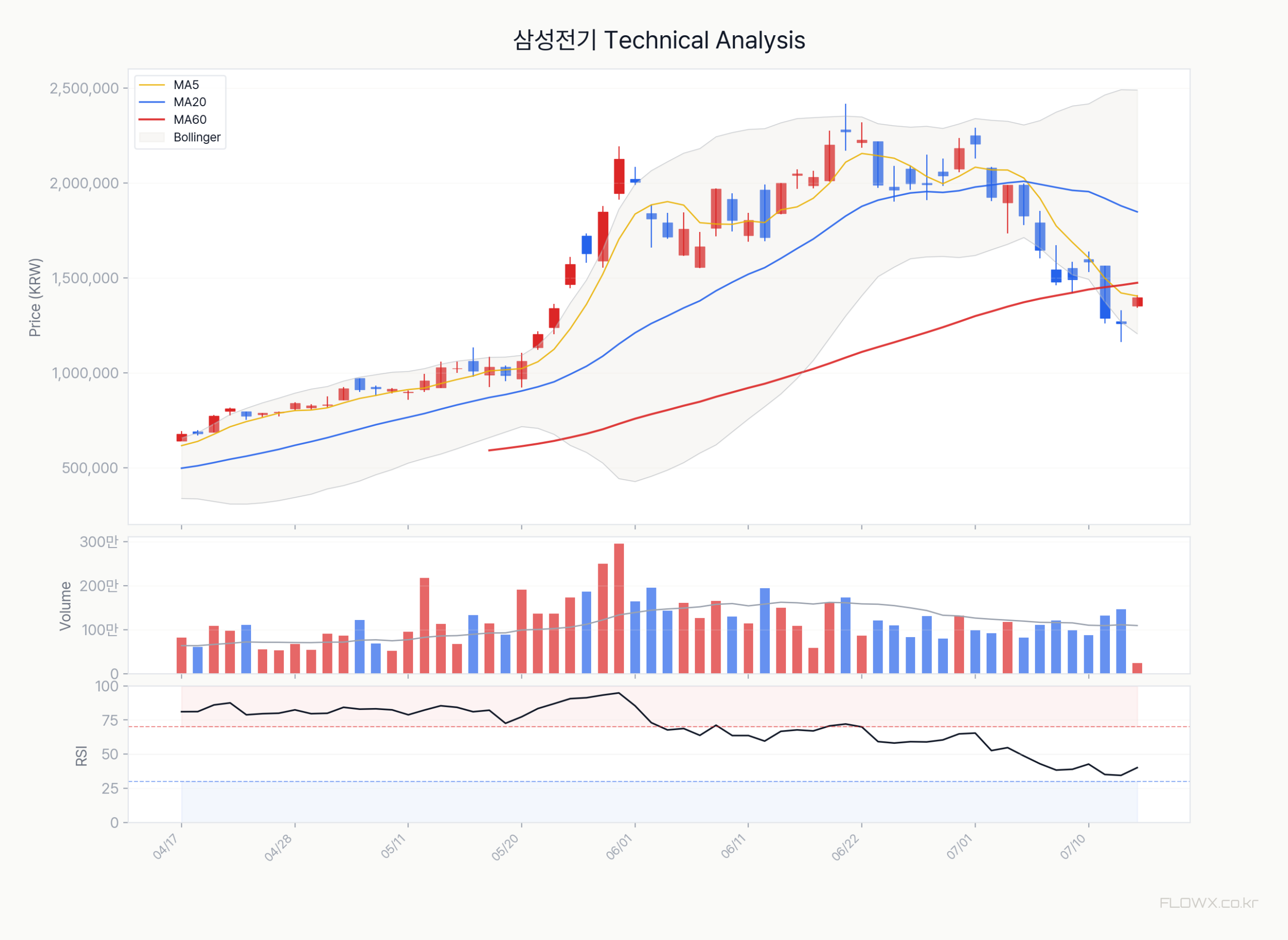Click the 2,000,000 price axis label
1288x940 pixels.
[84, 183]
